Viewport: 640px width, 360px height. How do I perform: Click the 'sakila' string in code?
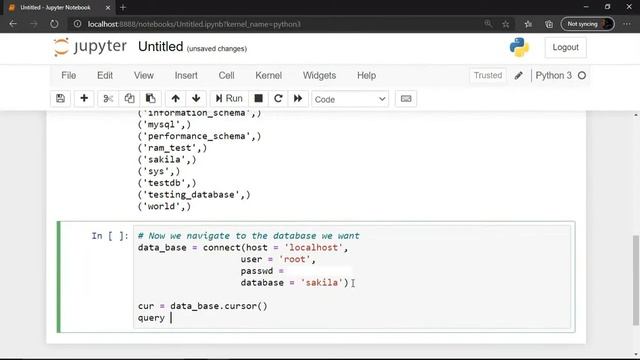pyautogui.click(x=322, y=283)
